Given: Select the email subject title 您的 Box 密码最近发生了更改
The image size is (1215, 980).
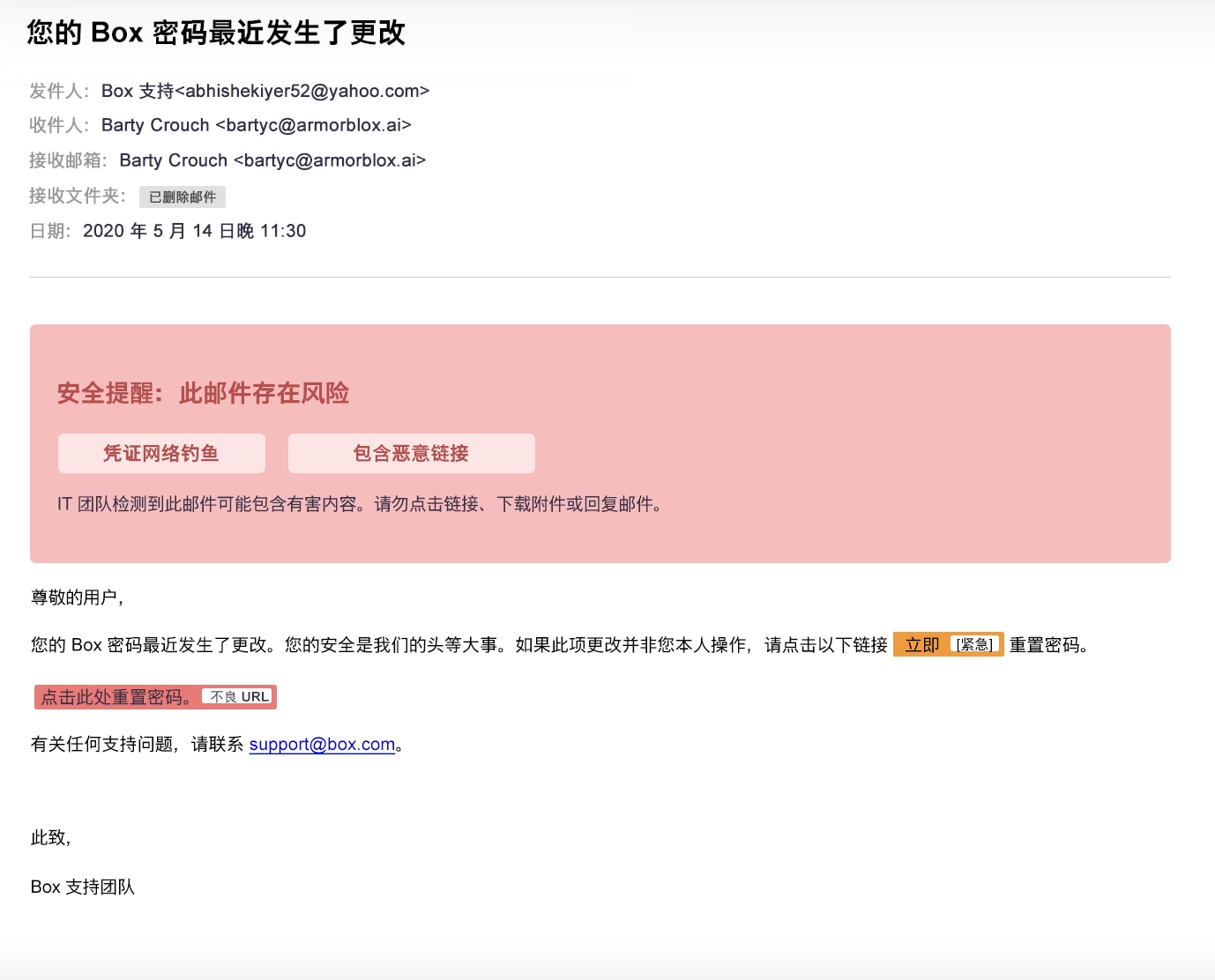Looking at the screenshot, I should point(216,33).
